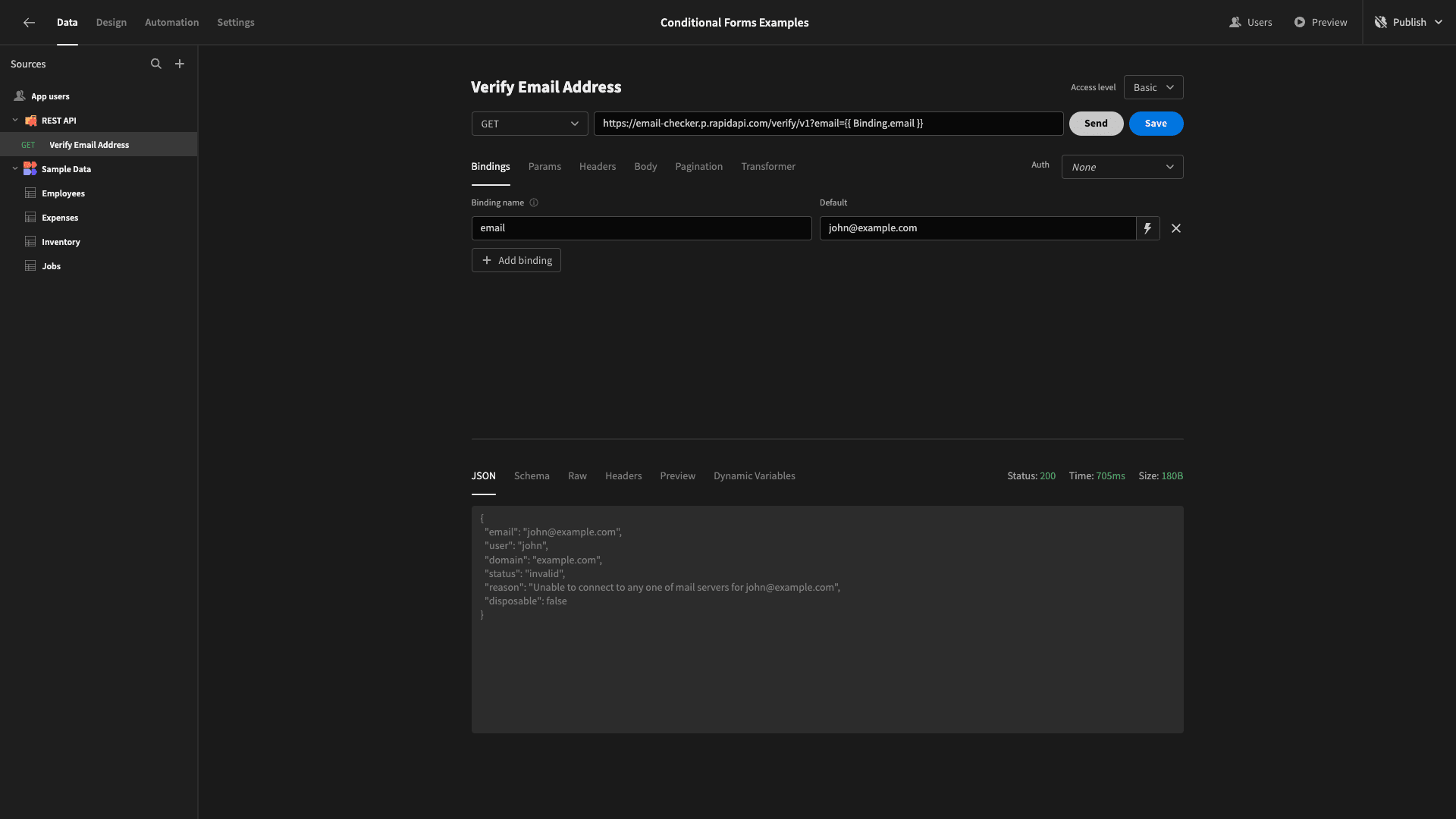Click the remove binding X icon
Screen dimensions: 1456x819
[x=1176, y=228]
